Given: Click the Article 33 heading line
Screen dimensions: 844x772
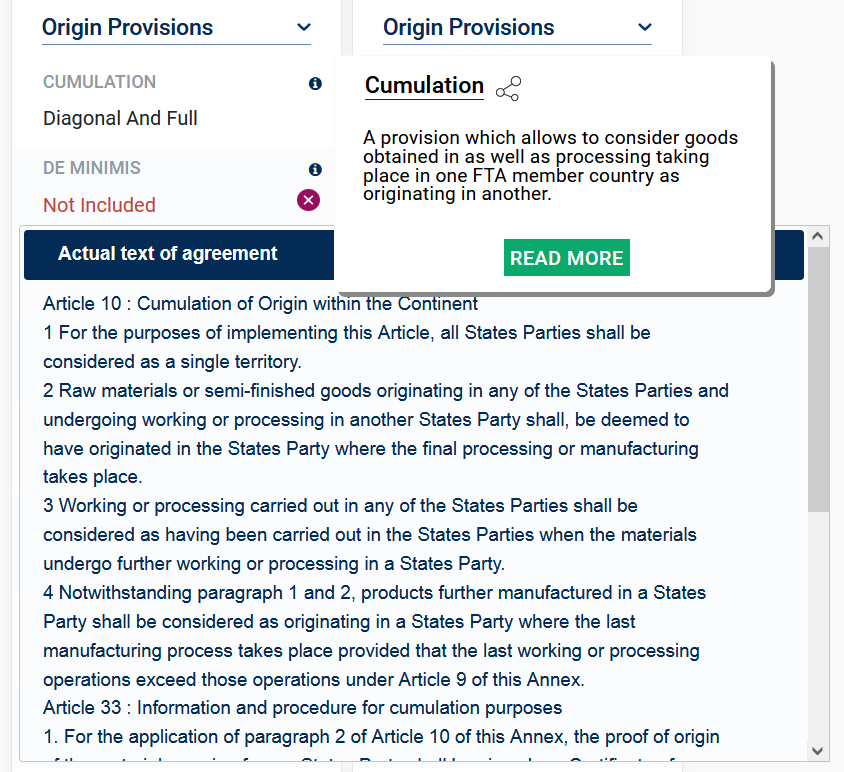Looking at the screenshot, I should 302,708.
